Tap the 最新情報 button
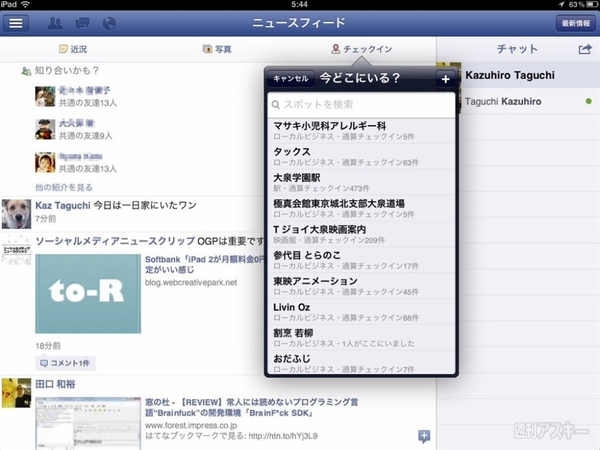Screen dimensions: 600x450 tap(576, 23)
